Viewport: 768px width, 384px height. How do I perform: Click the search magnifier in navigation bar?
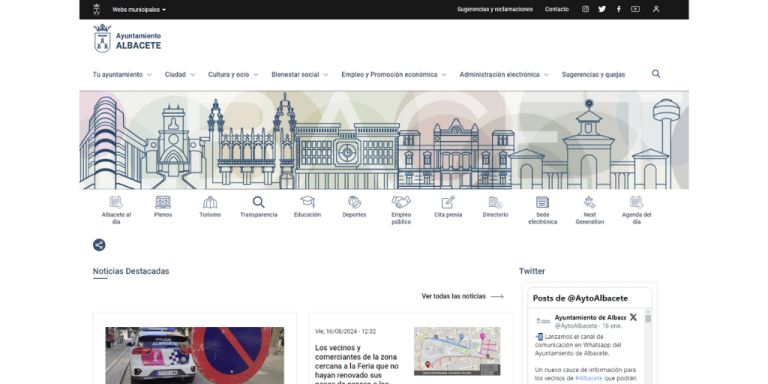656,74
